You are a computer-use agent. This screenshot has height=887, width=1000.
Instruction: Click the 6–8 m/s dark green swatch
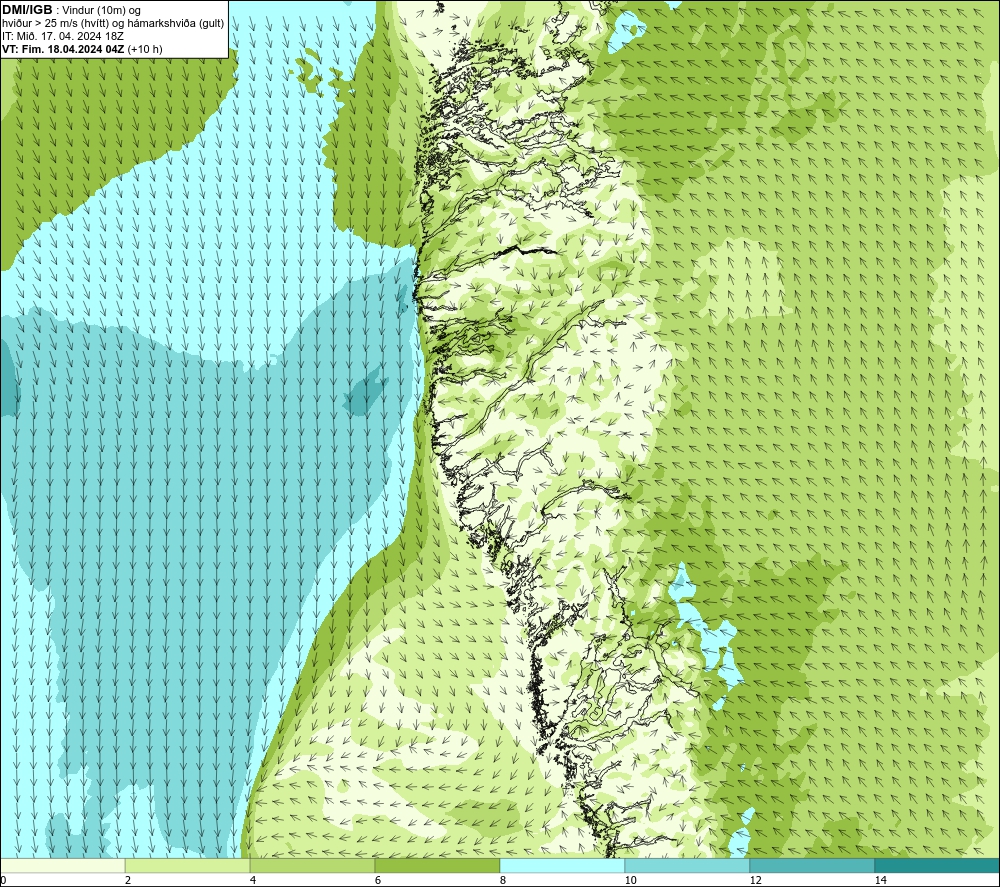(438, 865)
